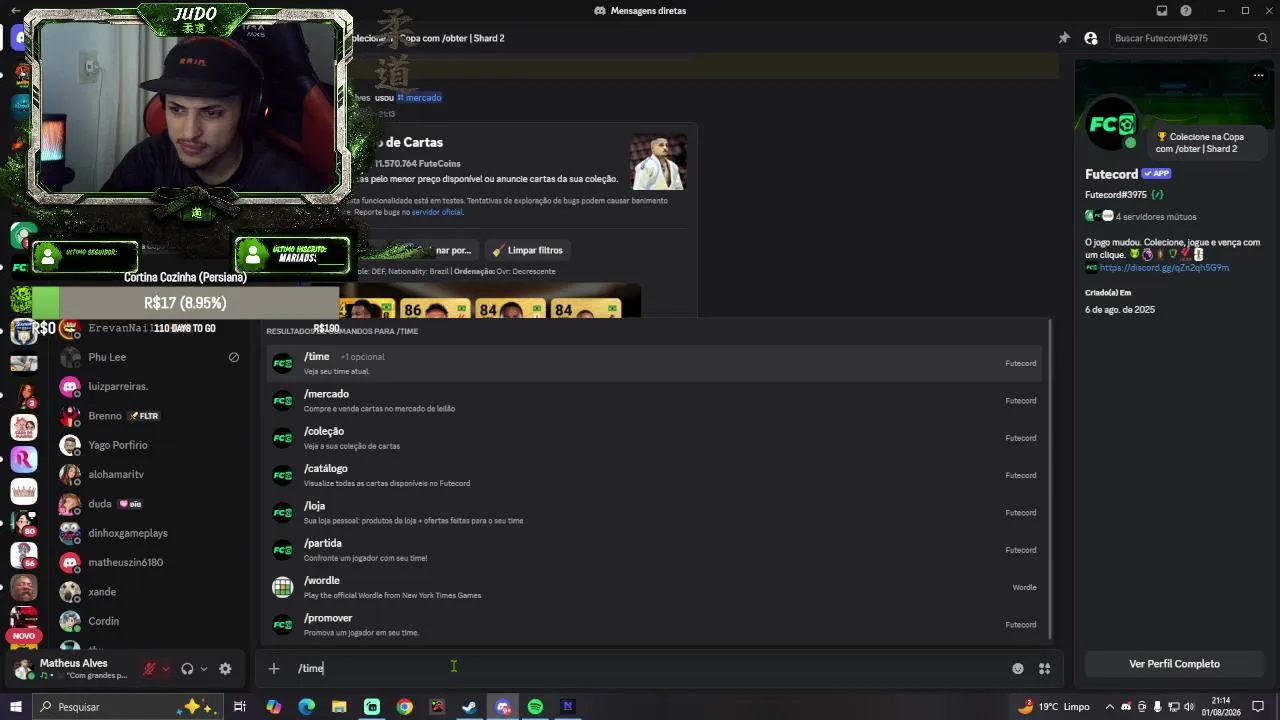Open Task View on the taskbar
The width and height of the screenshot is (1280, 720).
coord(240,707)
